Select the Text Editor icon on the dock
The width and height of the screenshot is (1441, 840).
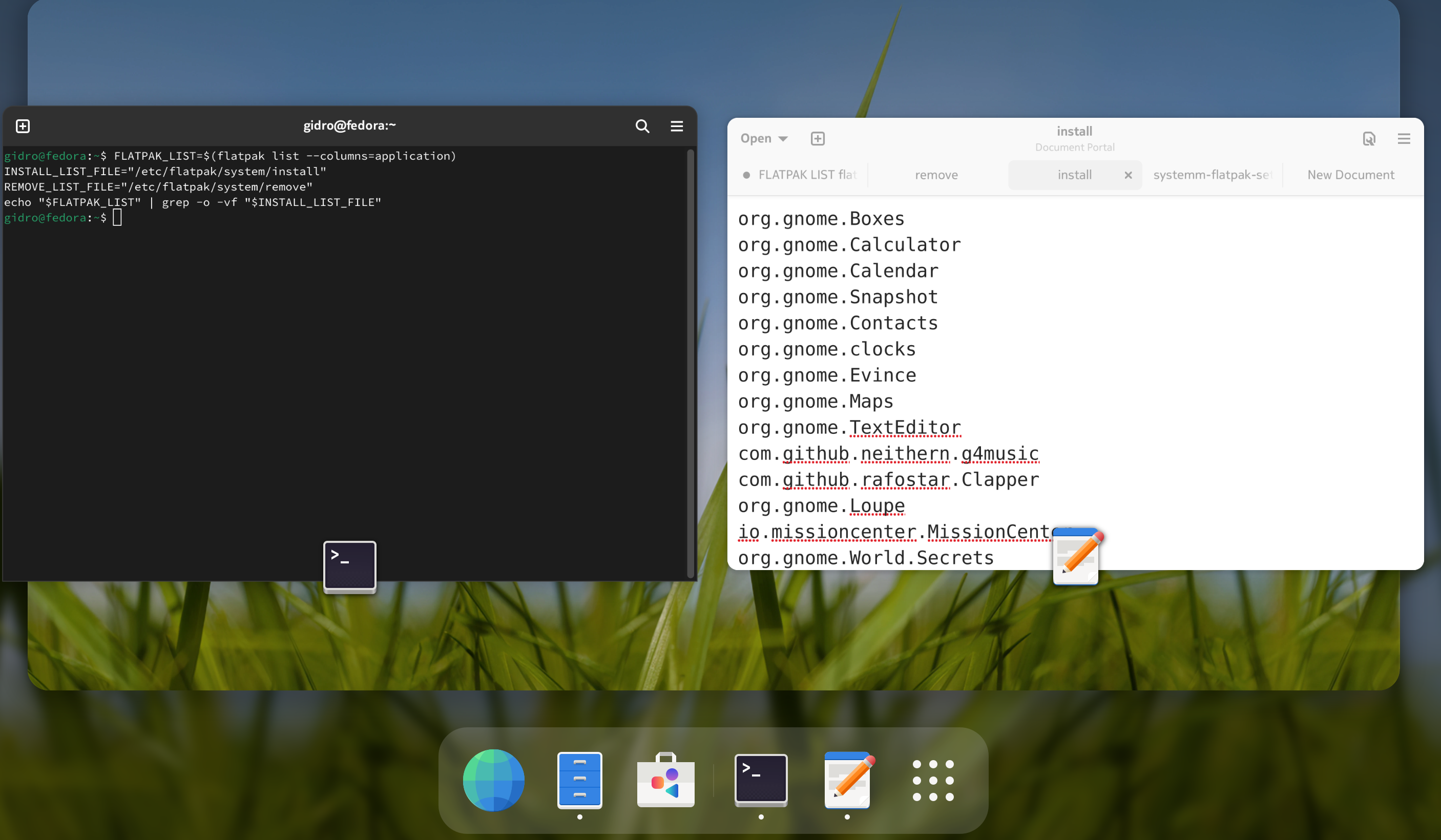pos(847,780)
